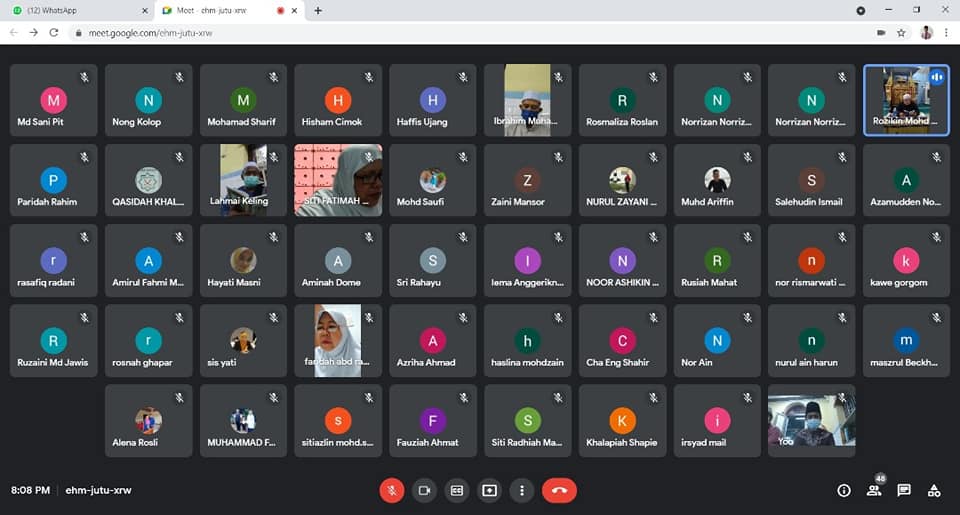
Task: Toggle the camera on or off
Action: pyautogui.click(x=424, y=490)
